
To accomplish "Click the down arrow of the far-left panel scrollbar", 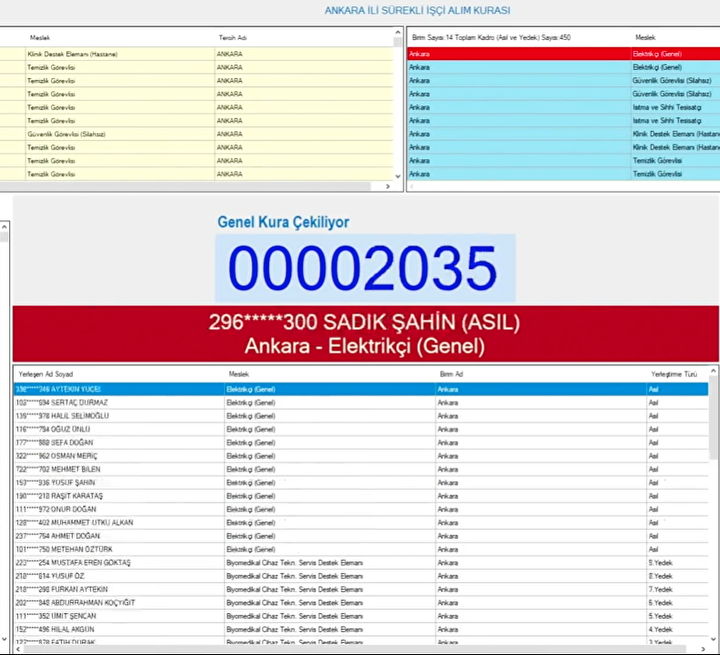I will 4,639.
